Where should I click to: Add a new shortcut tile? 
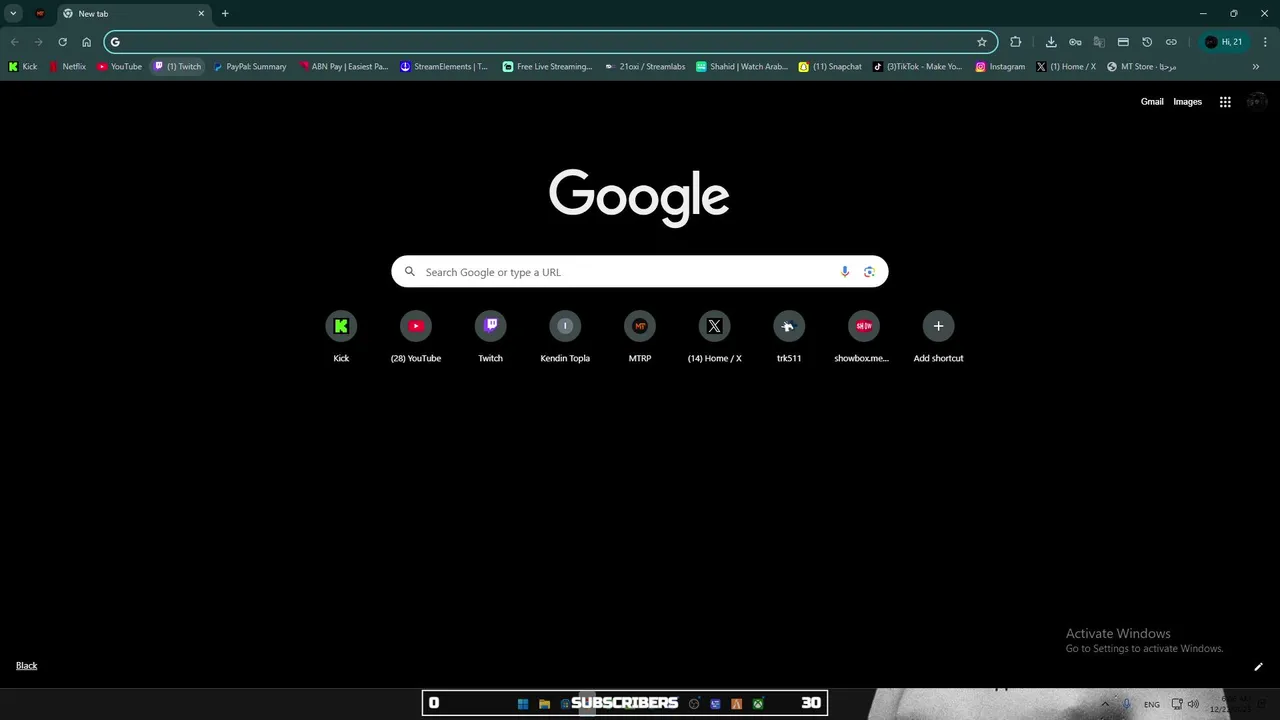(938, 337)
